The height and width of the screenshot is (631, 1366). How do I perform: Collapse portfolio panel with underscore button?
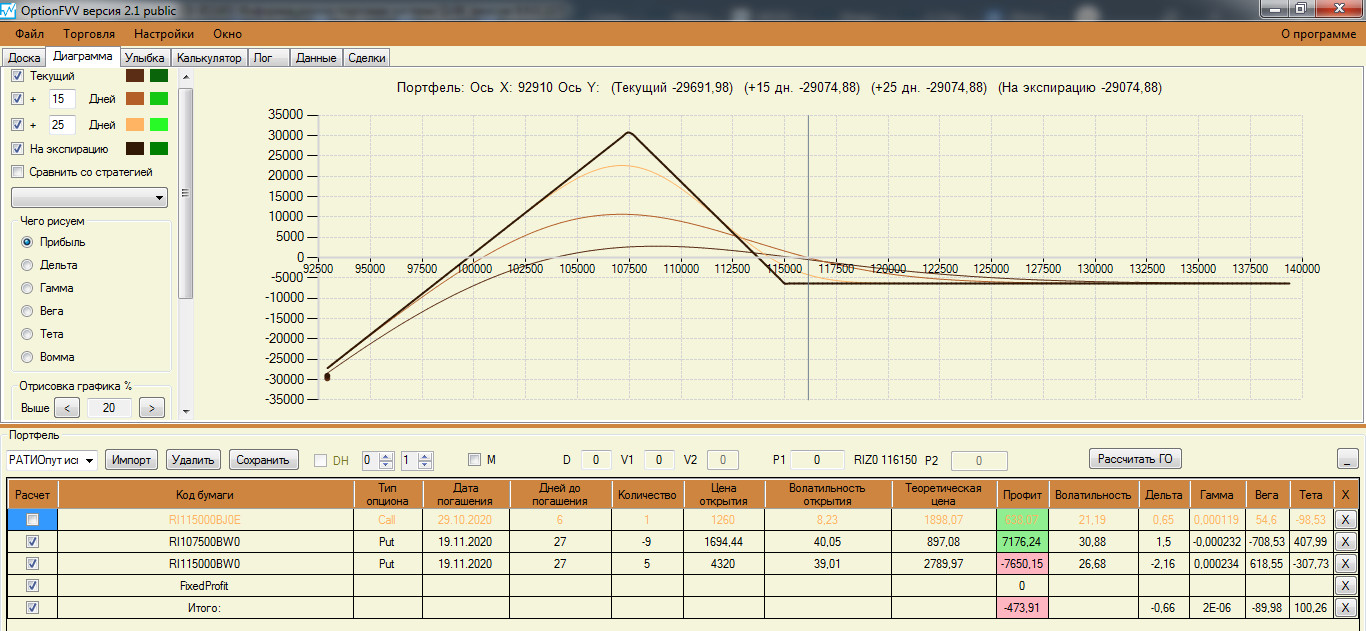1347,459
